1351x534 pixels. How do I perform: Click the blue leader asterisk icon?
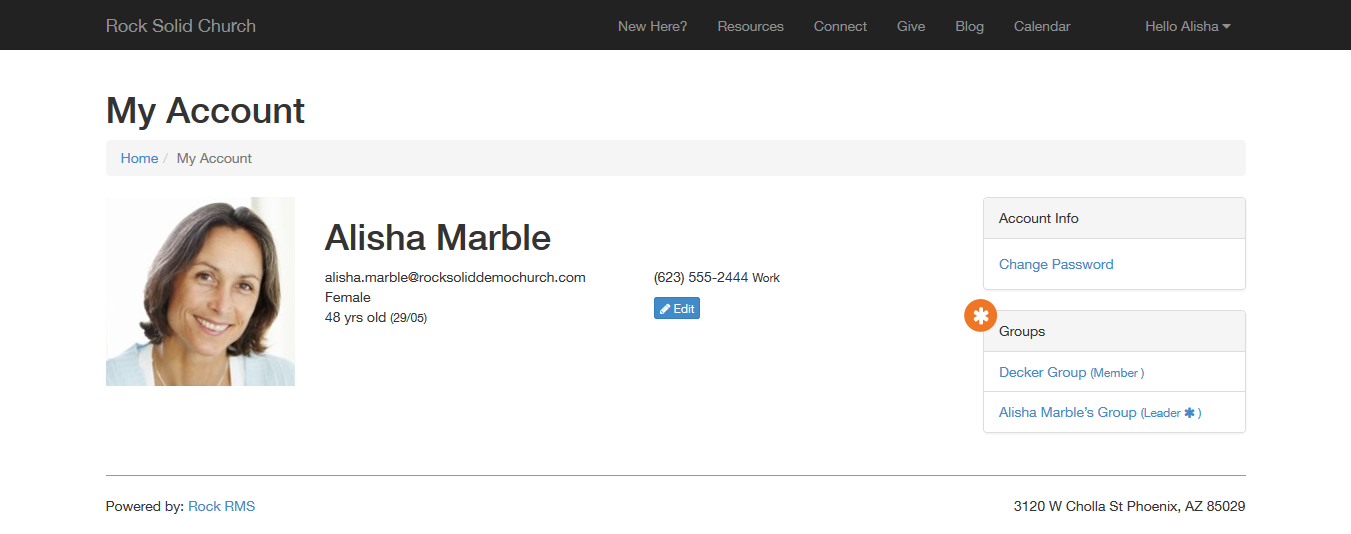pos(1189,413)
